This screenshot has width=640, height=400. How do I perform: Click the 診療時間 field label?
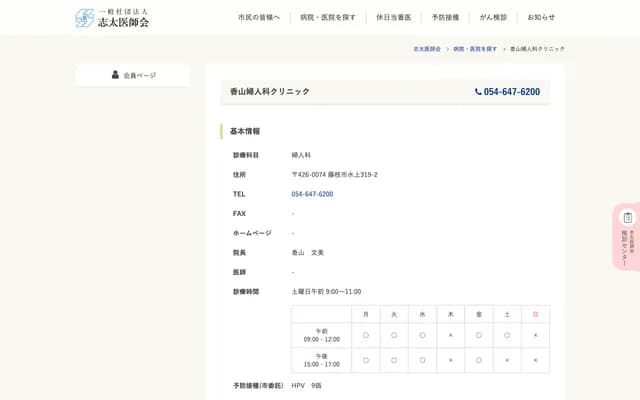[x=246, y=292]
